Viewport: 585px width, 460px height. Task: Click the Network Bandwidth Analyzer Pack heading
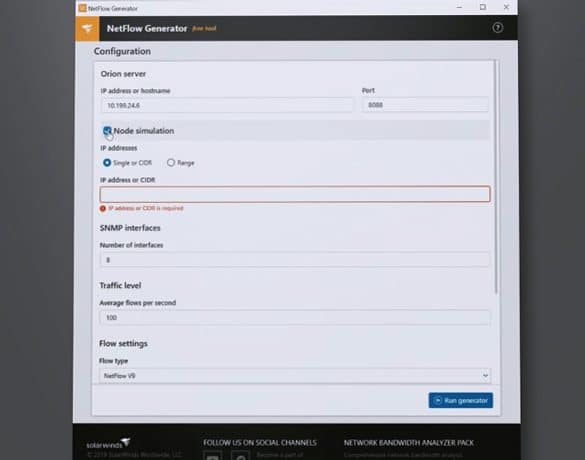coord(409,443)
